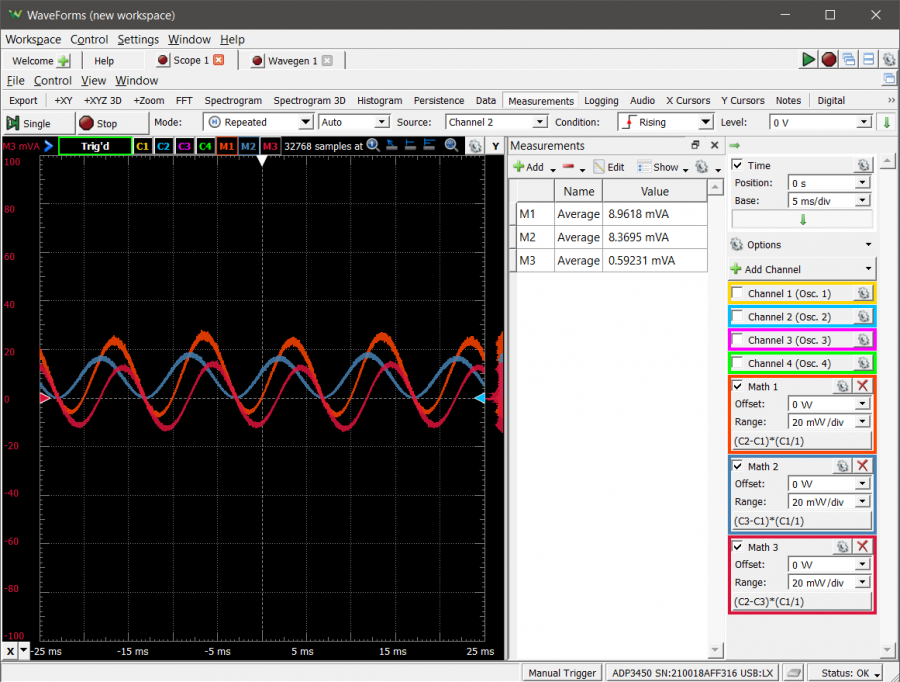
Task: Open the Mode dropdown showing Repeated
Action: tap(258, 122)
